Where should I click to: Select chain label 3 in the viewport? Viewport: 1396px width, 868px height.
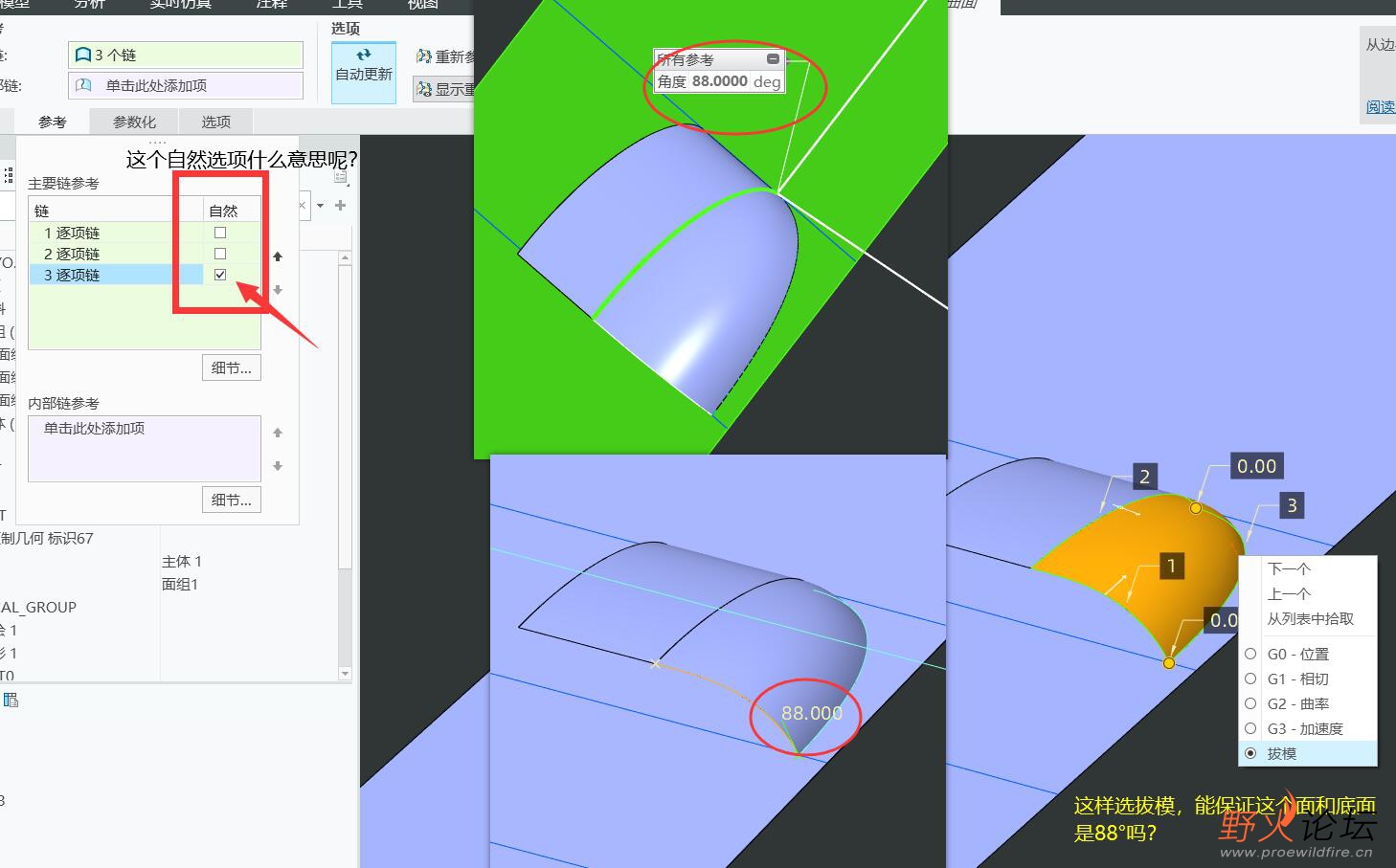click(1292, 505)
